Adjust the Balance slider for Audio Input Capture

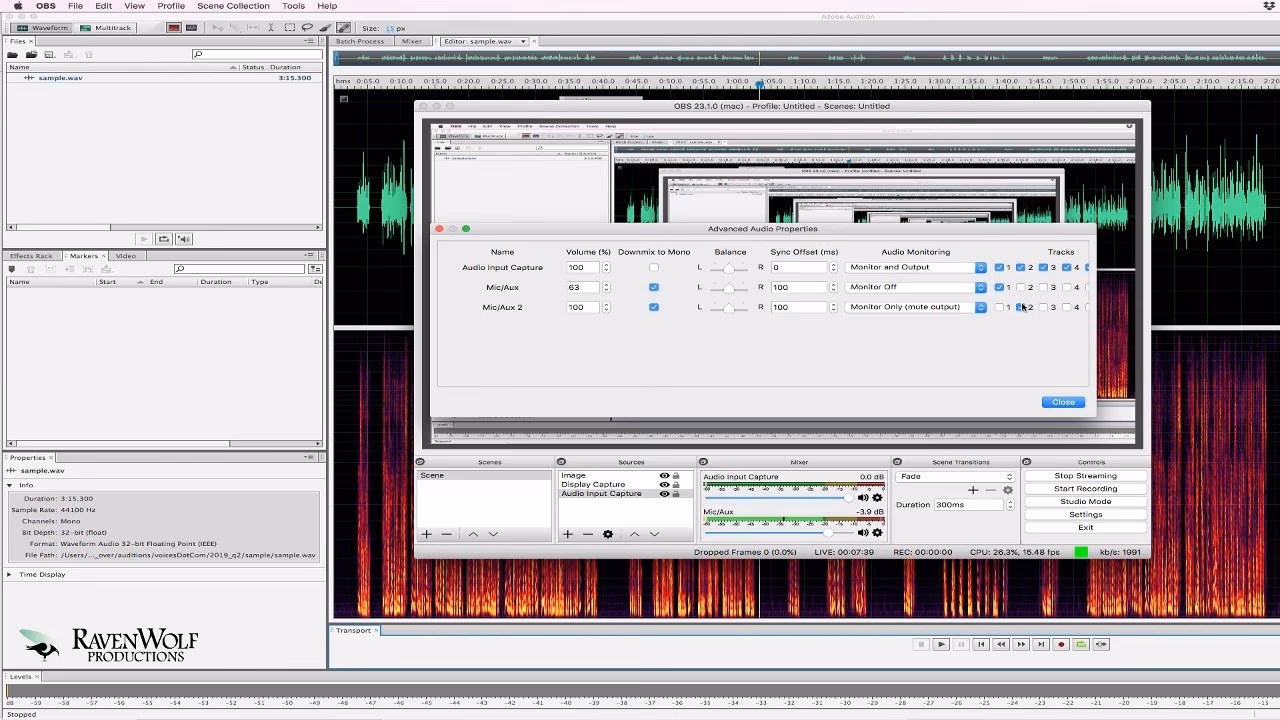(729, 268)
